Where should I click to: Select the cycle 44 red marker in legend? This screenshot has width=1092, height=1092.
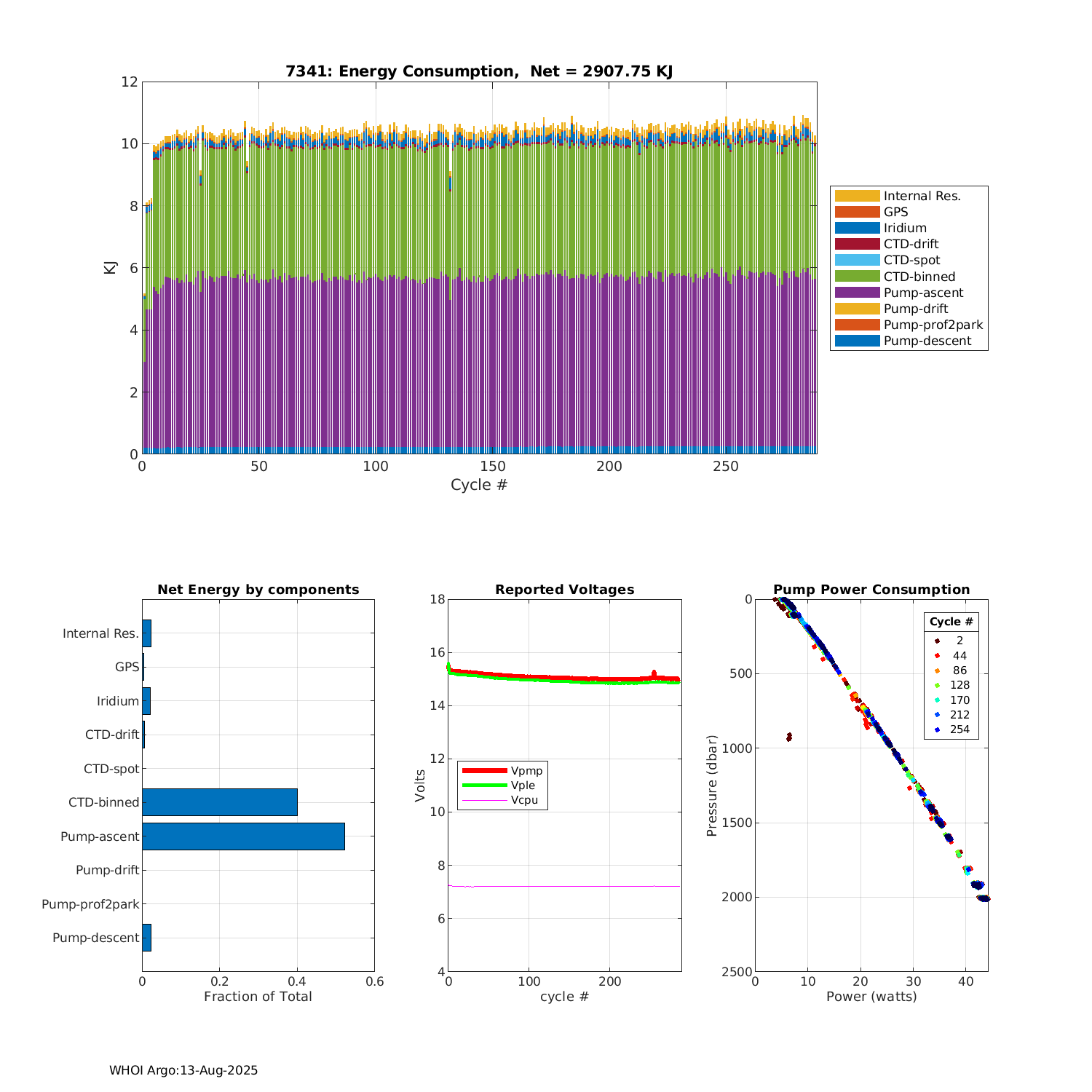937,656
